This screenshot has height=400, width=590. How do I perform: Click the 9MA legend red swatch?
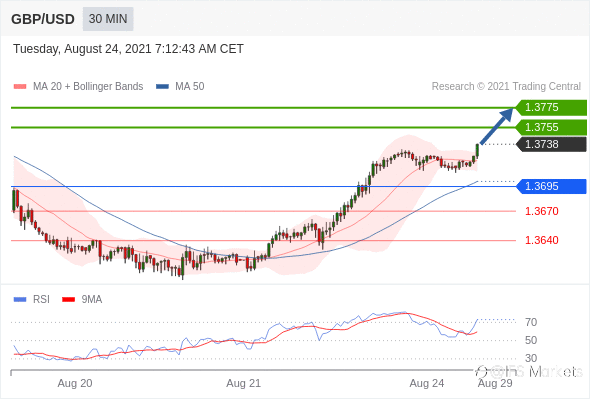[68, 300]
